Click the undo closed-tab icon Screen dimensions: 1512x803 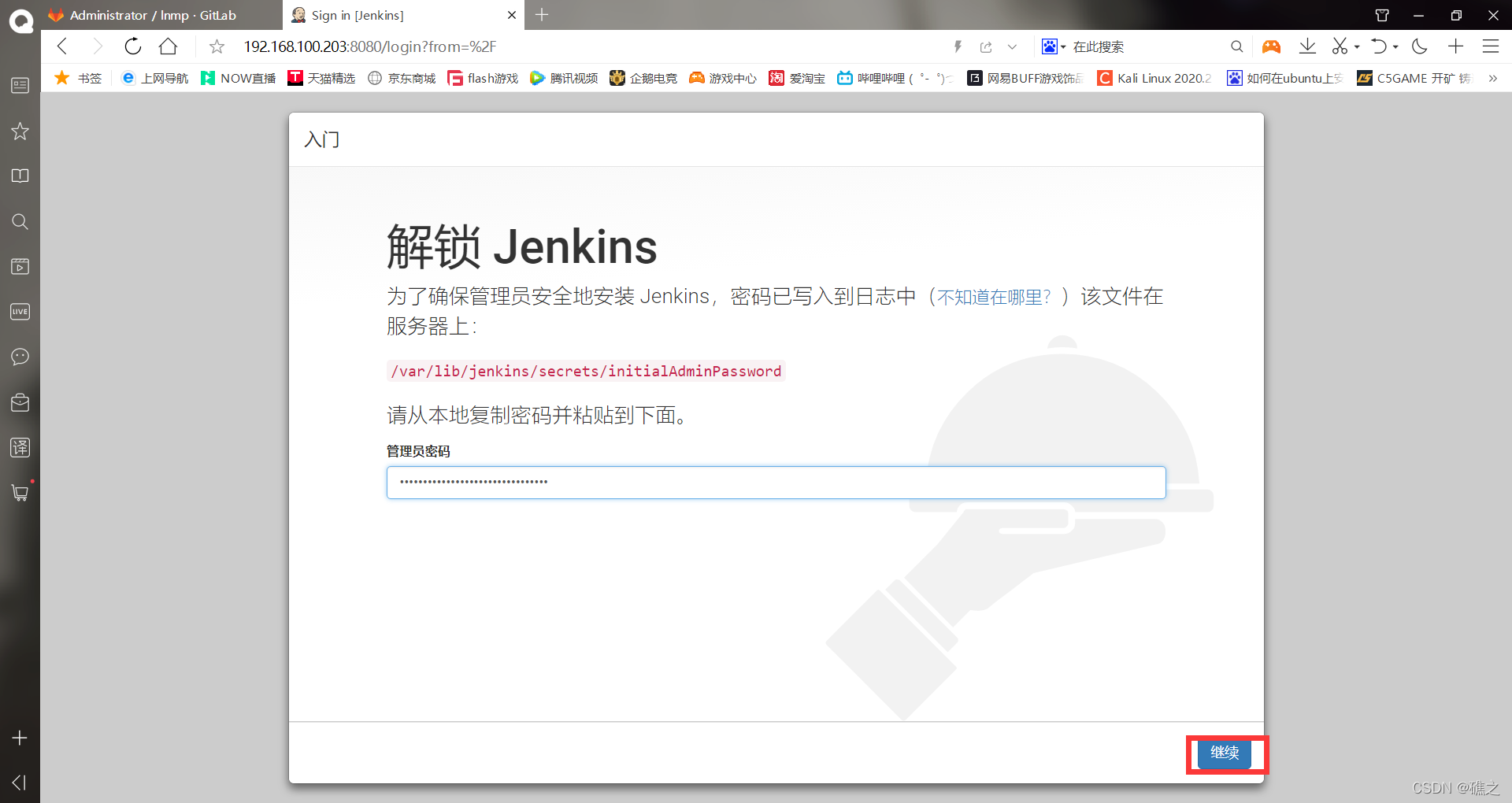1379,46
